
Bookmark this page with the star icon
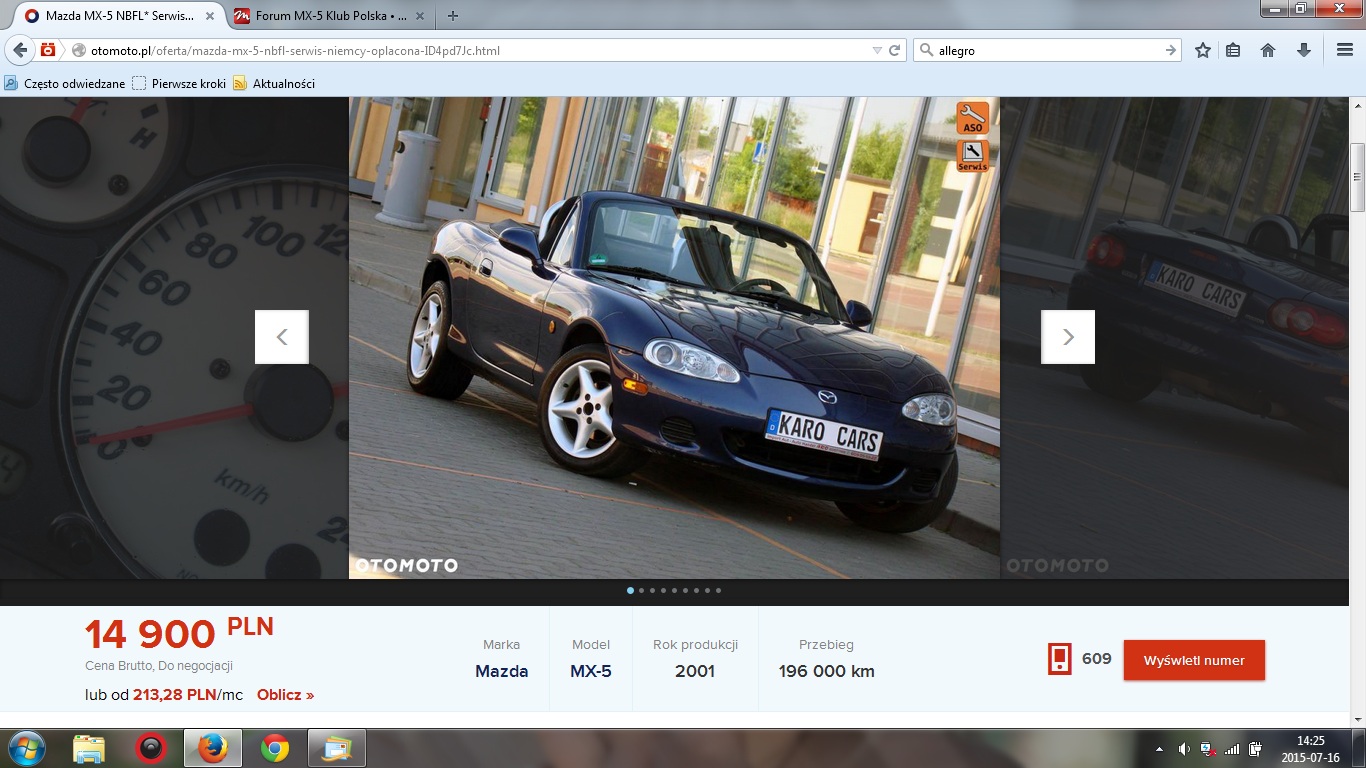(x=1203, y=50)
